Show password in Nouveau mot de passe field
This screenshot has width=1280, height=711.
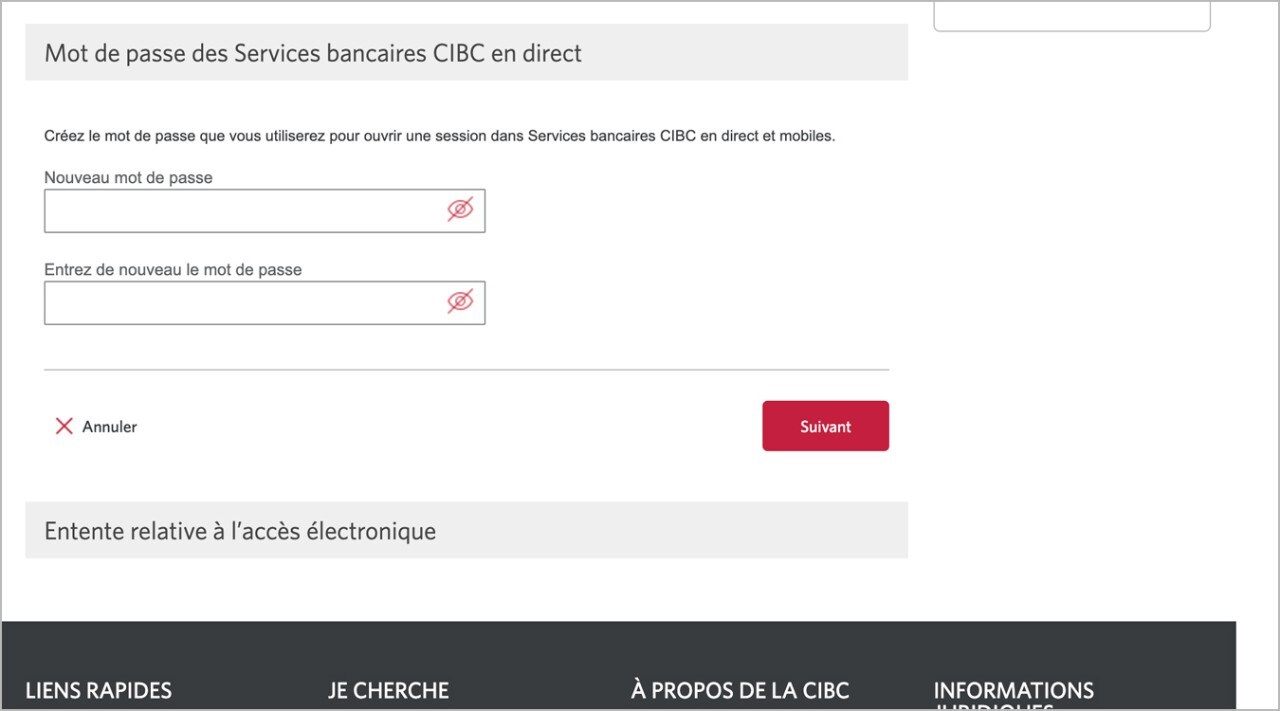coord(460,210)
